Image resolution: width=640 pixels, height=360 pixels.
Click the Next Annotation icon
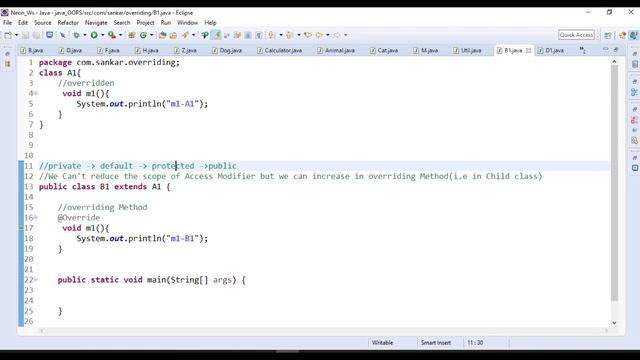(271, 35)
